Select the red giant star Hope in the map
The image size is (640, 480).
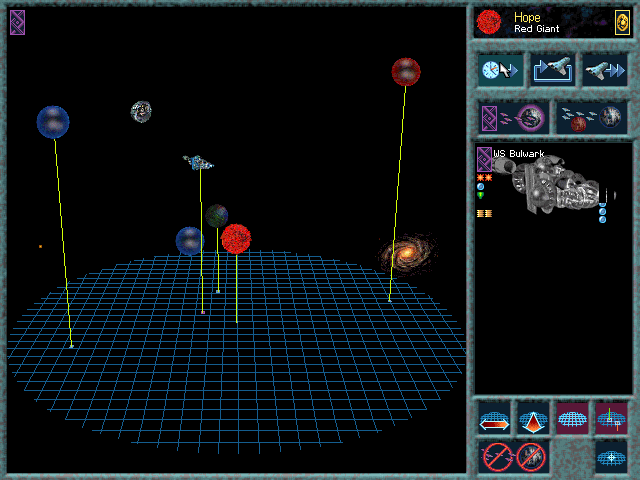click(236, 239)
